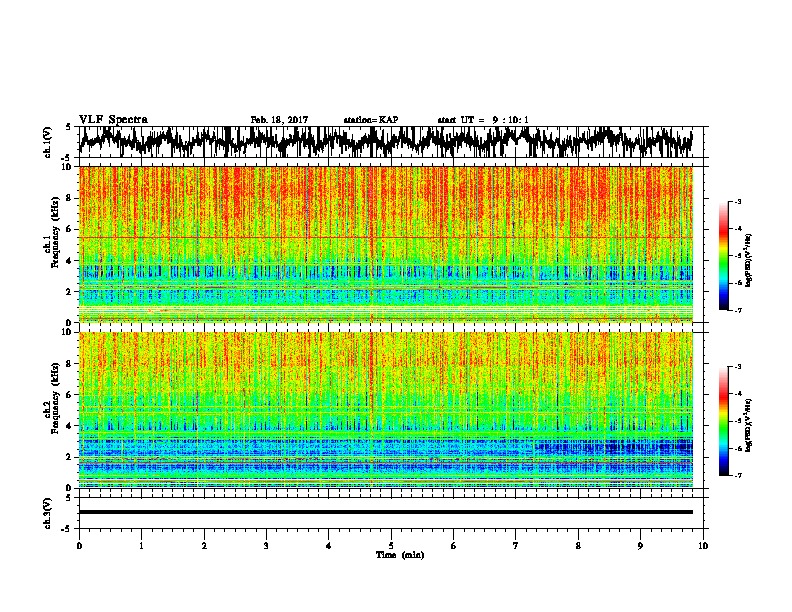Click time axis tick label "7"

click(x=516, y=546)
